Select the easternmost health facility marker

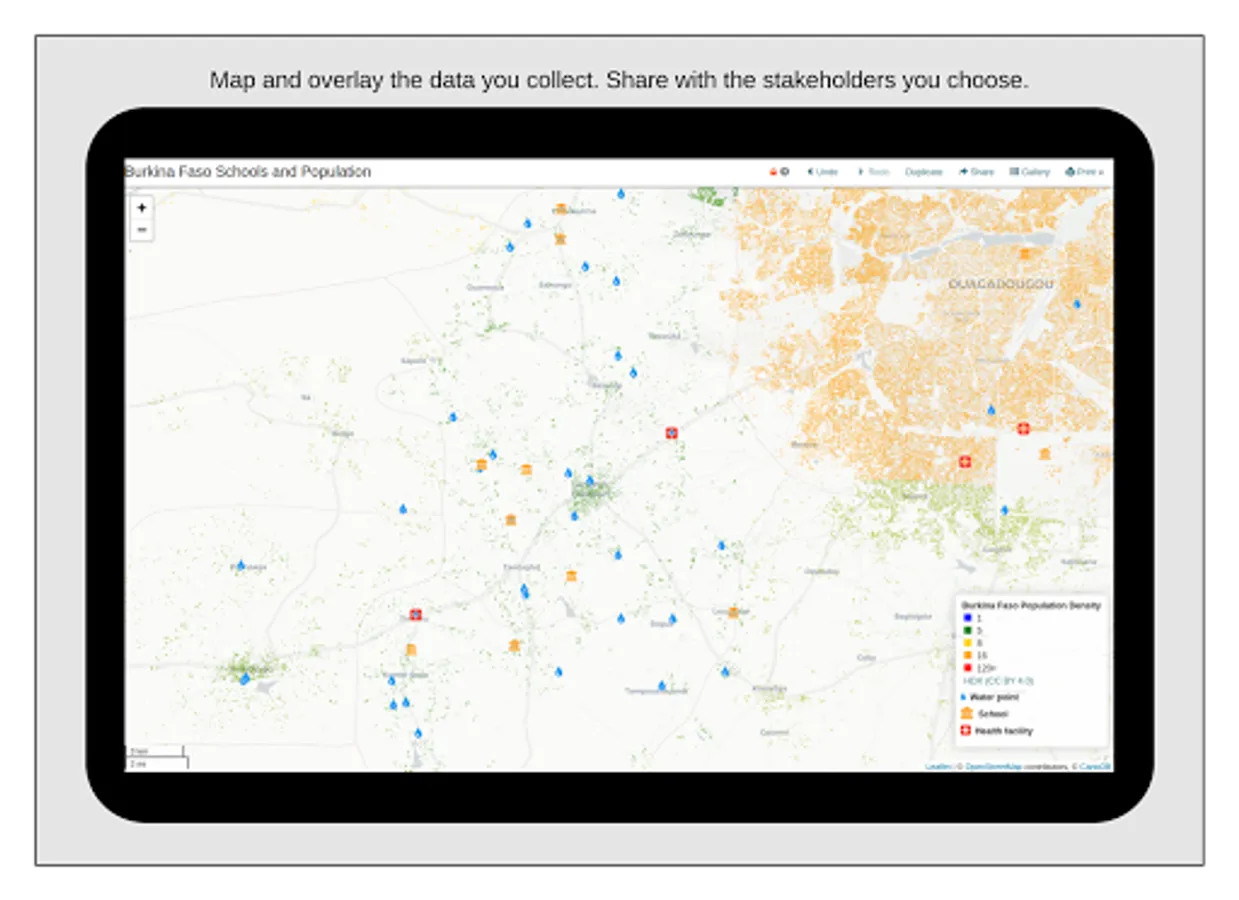(1023, 428)
